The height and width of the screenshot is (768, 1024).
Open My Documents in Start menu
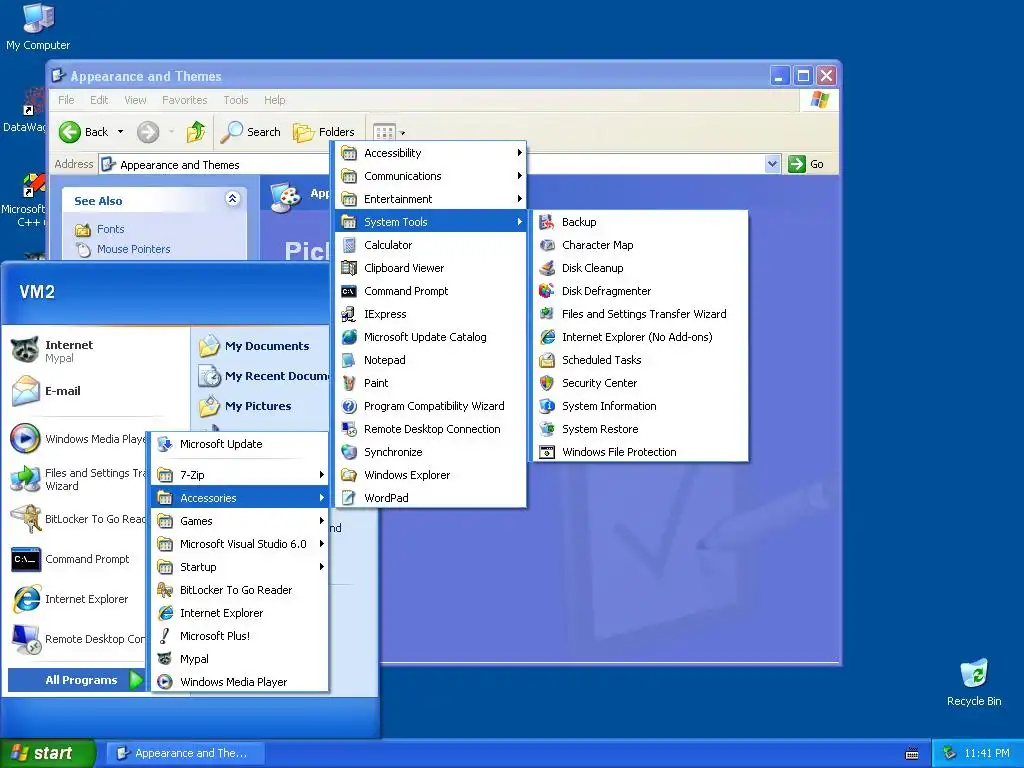[x=261, y=346]
